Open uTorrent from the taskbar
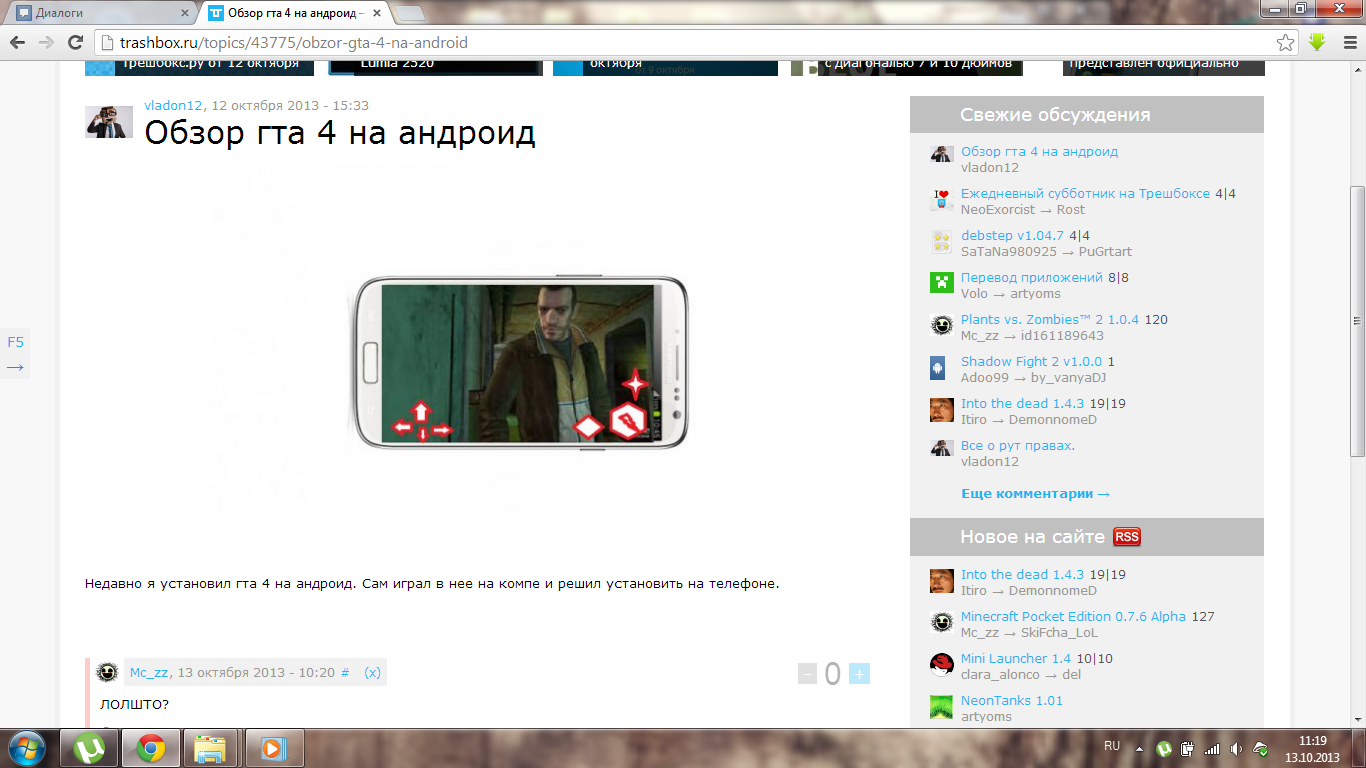Screen dimensions: 1366x768 click(89, 748)
